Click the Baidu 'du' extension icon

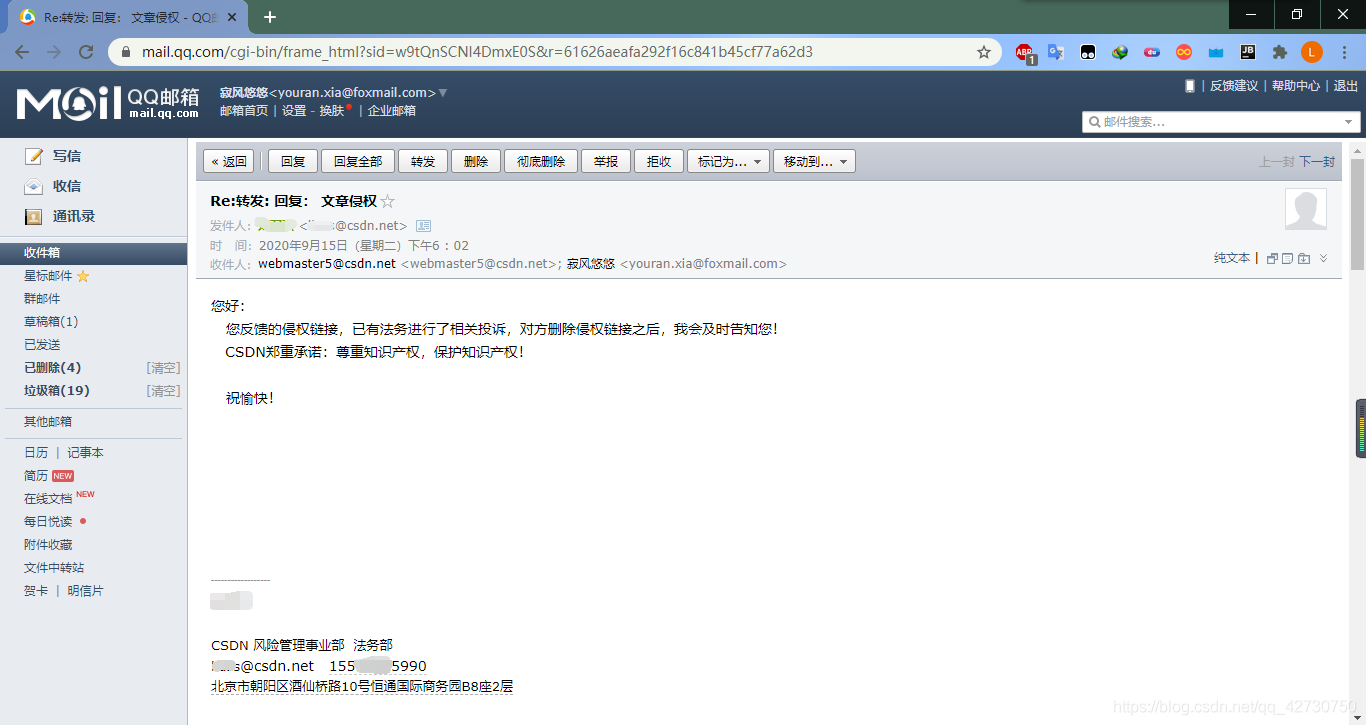(1151, 52)
